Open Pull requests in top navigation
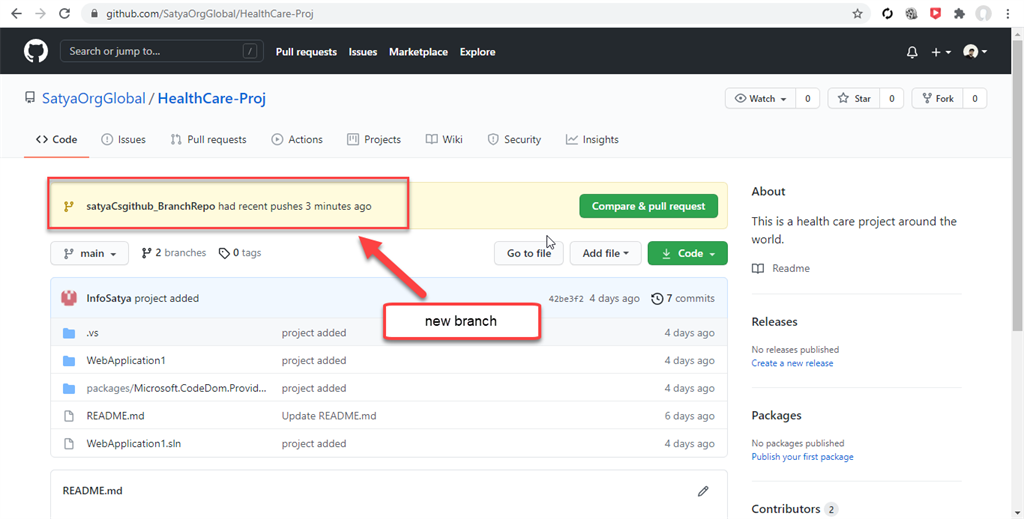 pos(306,52)
